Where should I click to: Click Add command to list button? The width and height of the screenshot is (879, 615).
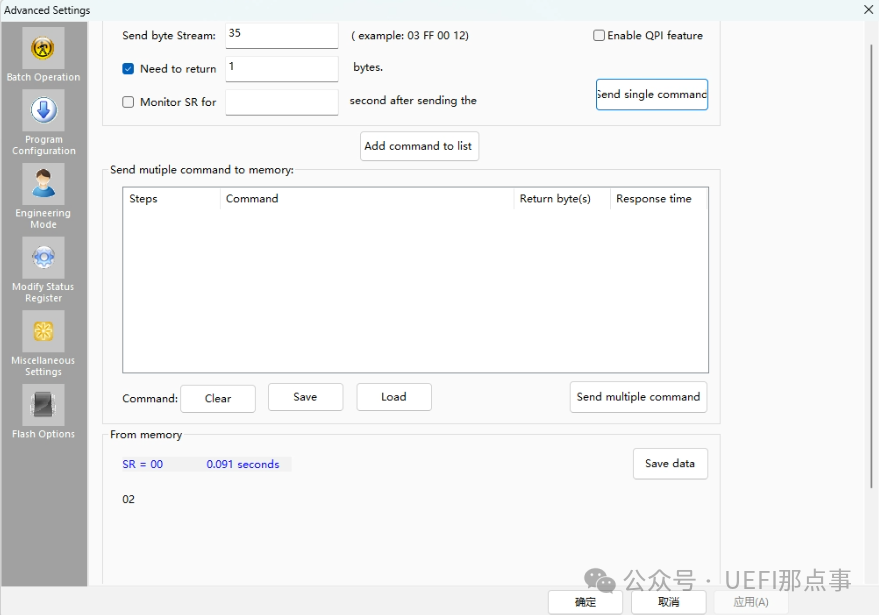pyautogui.click(x=419, y=146)
